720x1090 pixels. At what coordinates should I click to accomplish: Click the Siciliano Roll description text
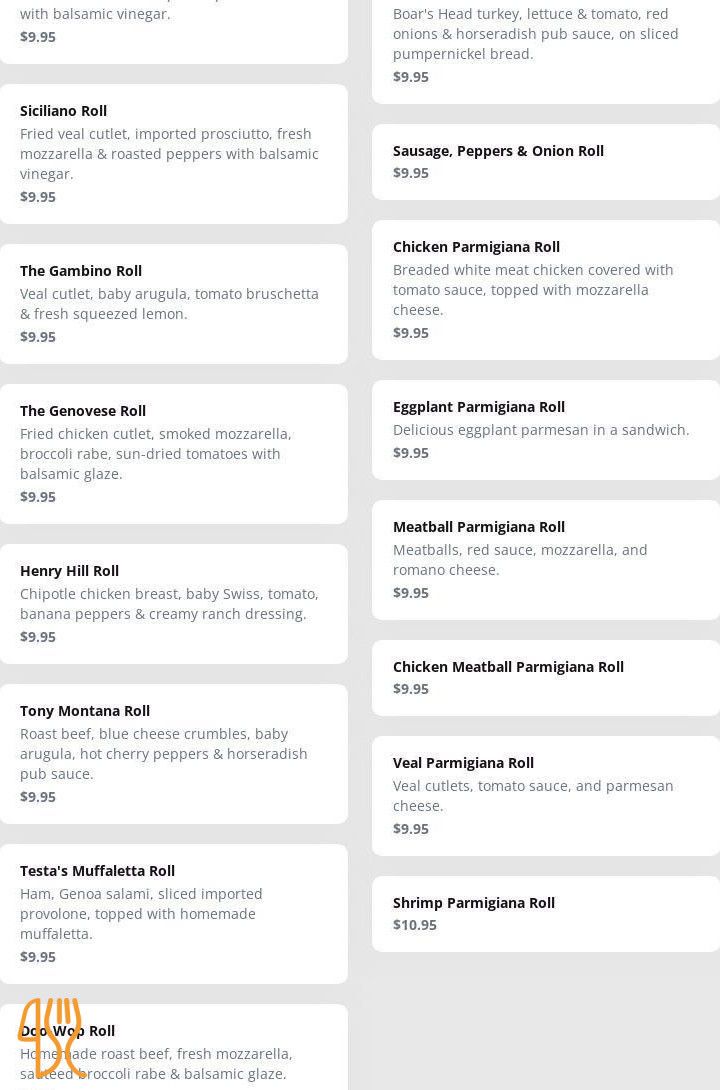click(x=169, y=154)
